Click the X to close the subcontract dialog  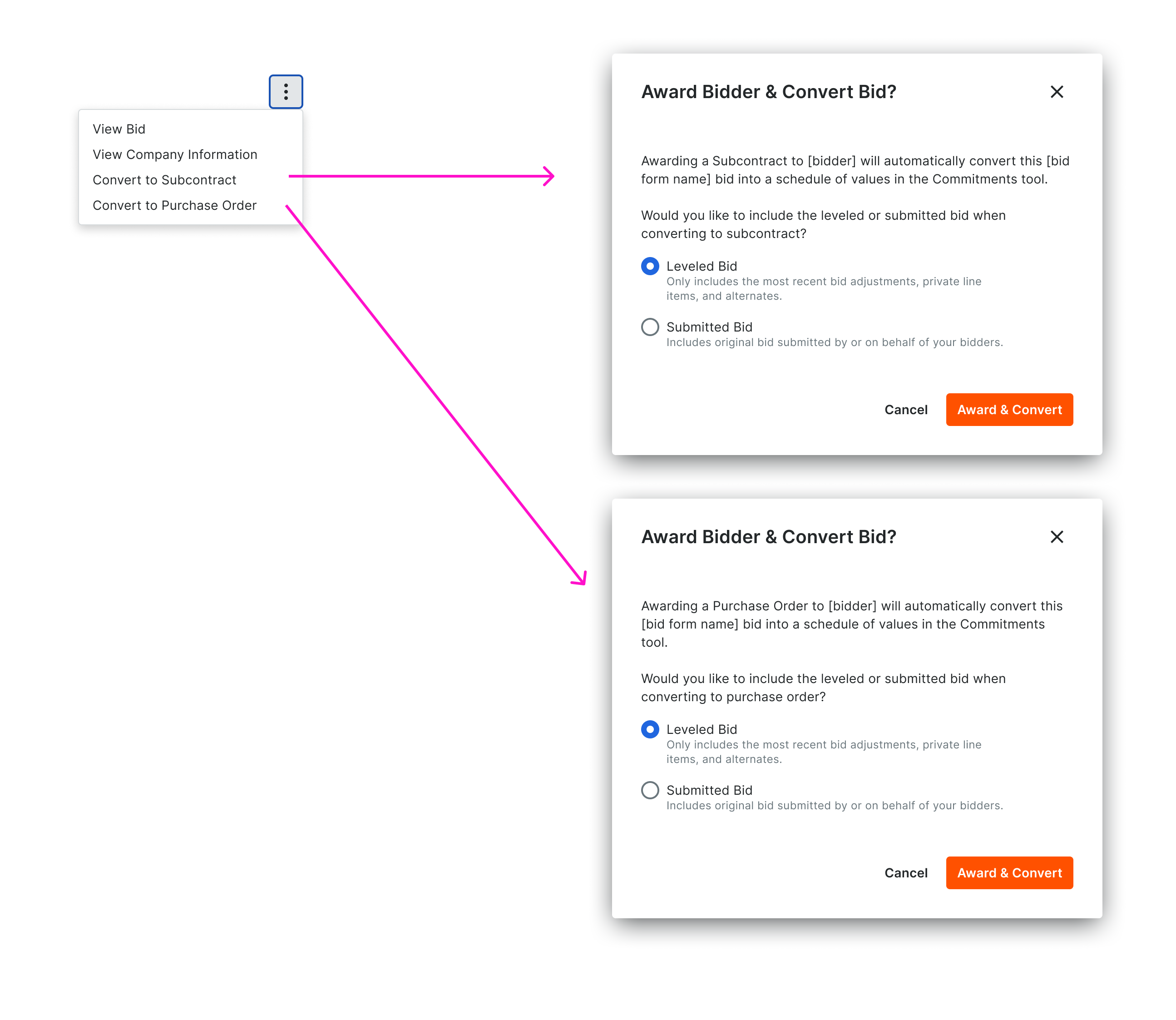(1057, 92)
